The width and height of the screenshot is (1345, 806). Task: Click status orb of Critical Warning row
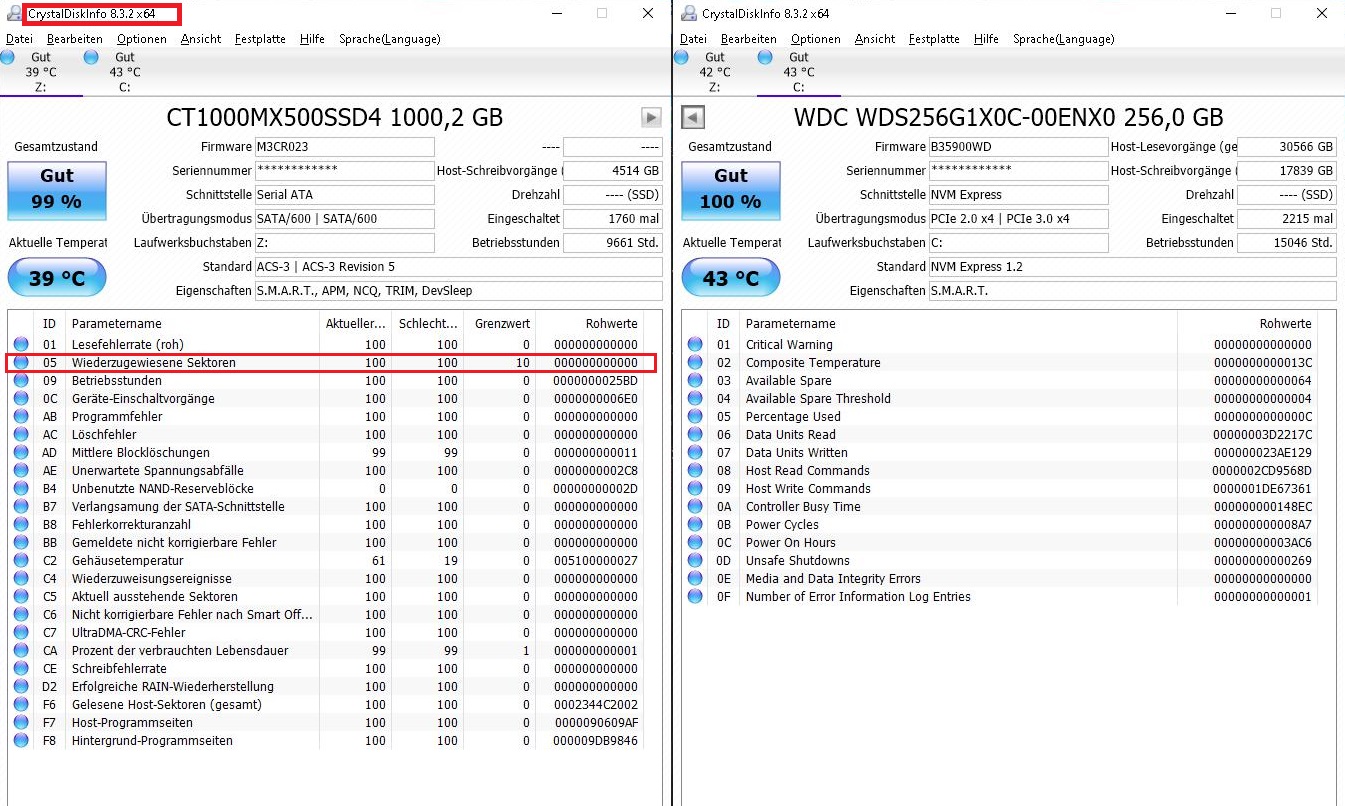[695, 345]
